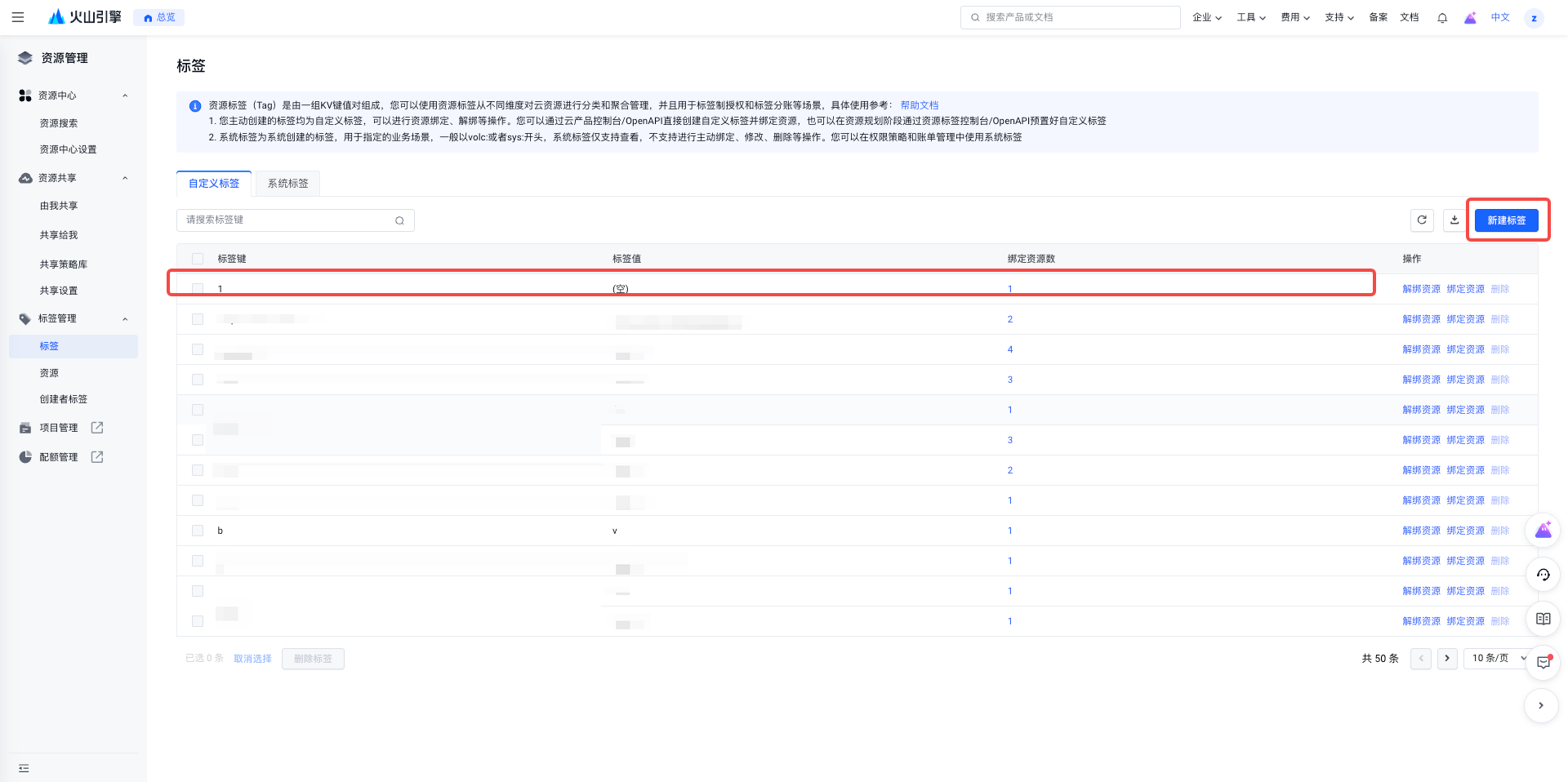Download the tag list
Screen dimensions: 1568x782
(1454, 220)
